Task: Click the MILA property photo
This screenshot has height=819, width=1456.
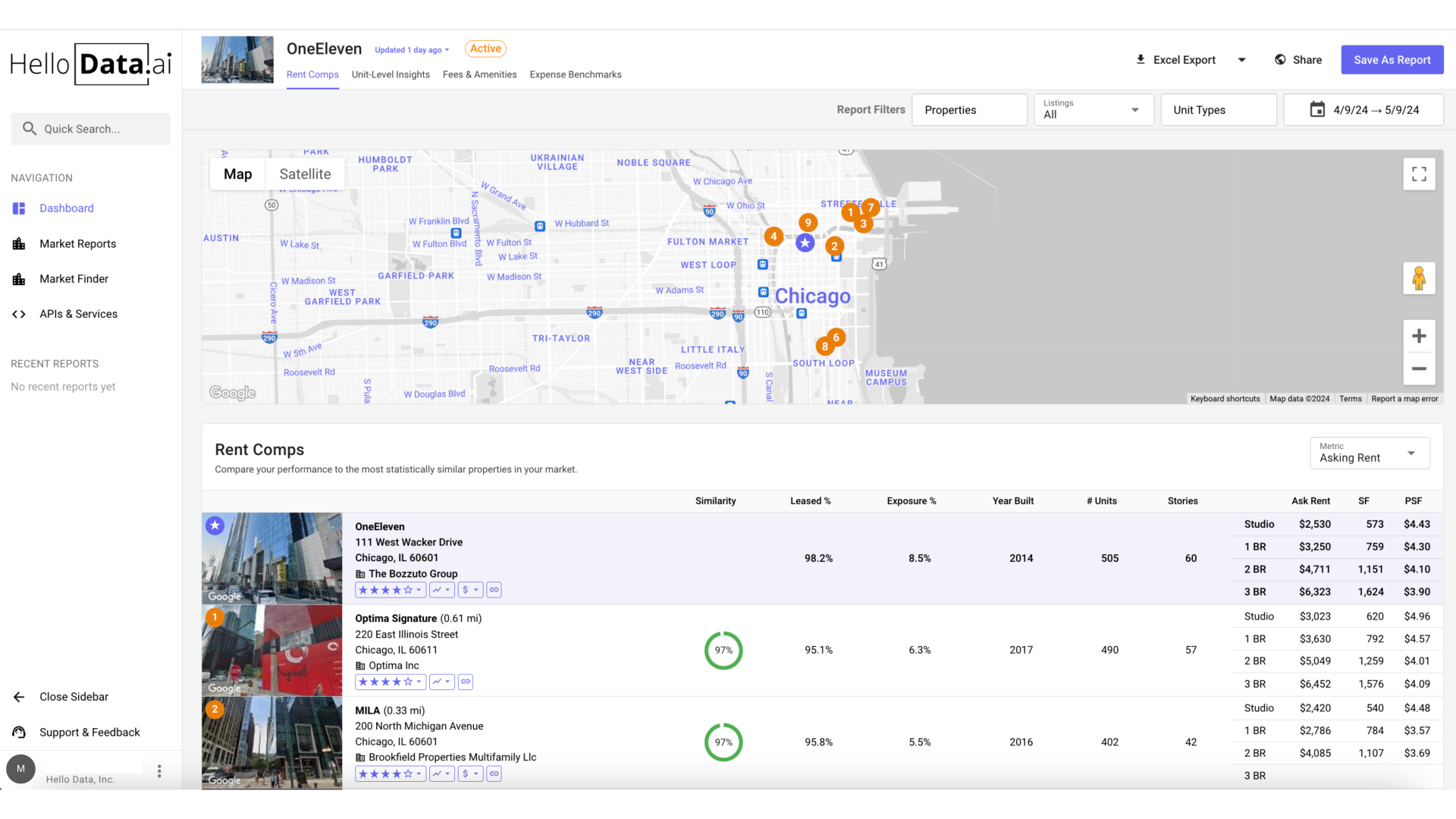Action: [x=271, y=743]
